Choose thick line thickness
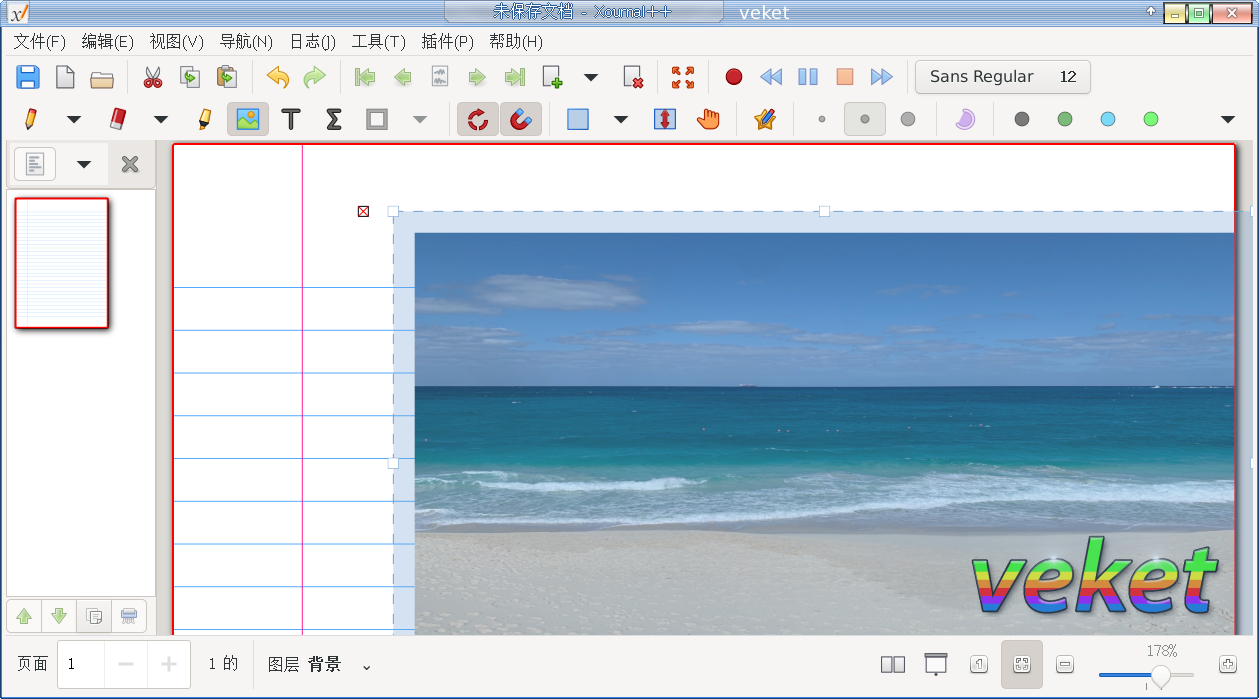1259x699 pixels. 908,119
